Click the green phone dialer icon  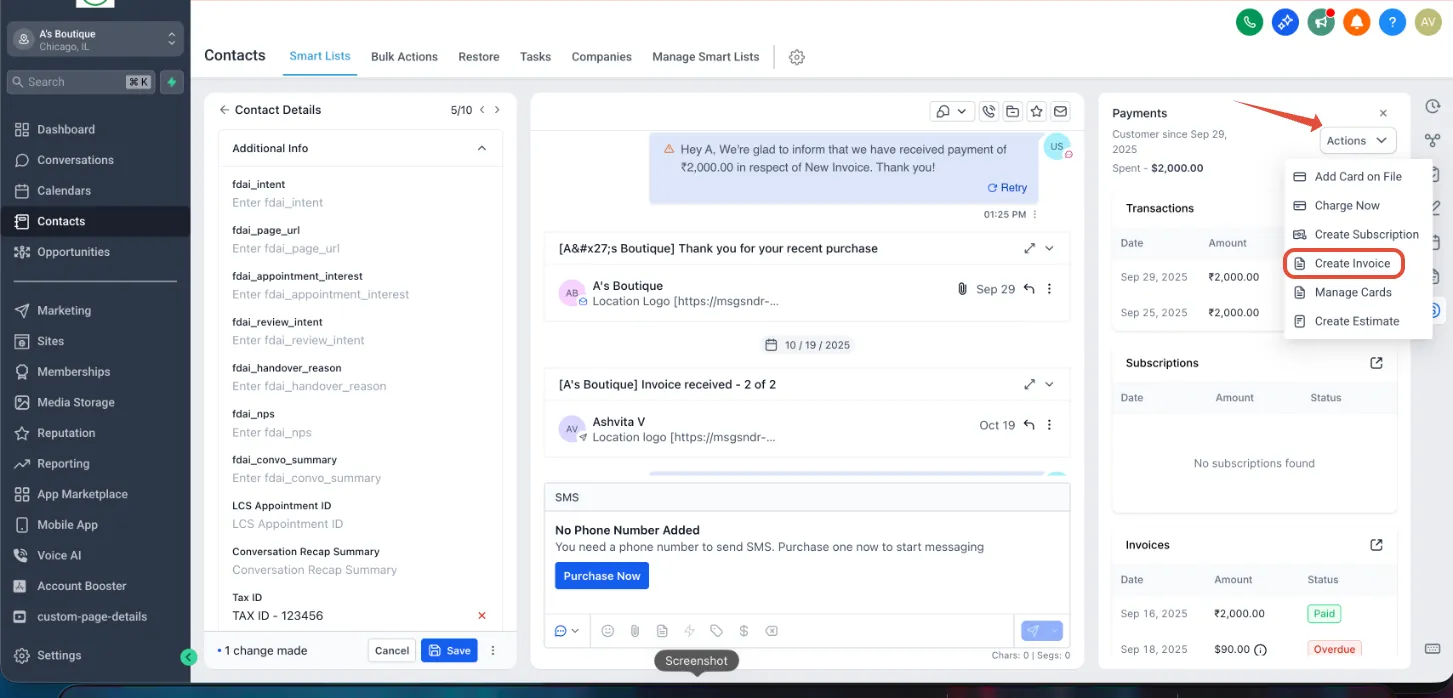(x=1249, y=22)
